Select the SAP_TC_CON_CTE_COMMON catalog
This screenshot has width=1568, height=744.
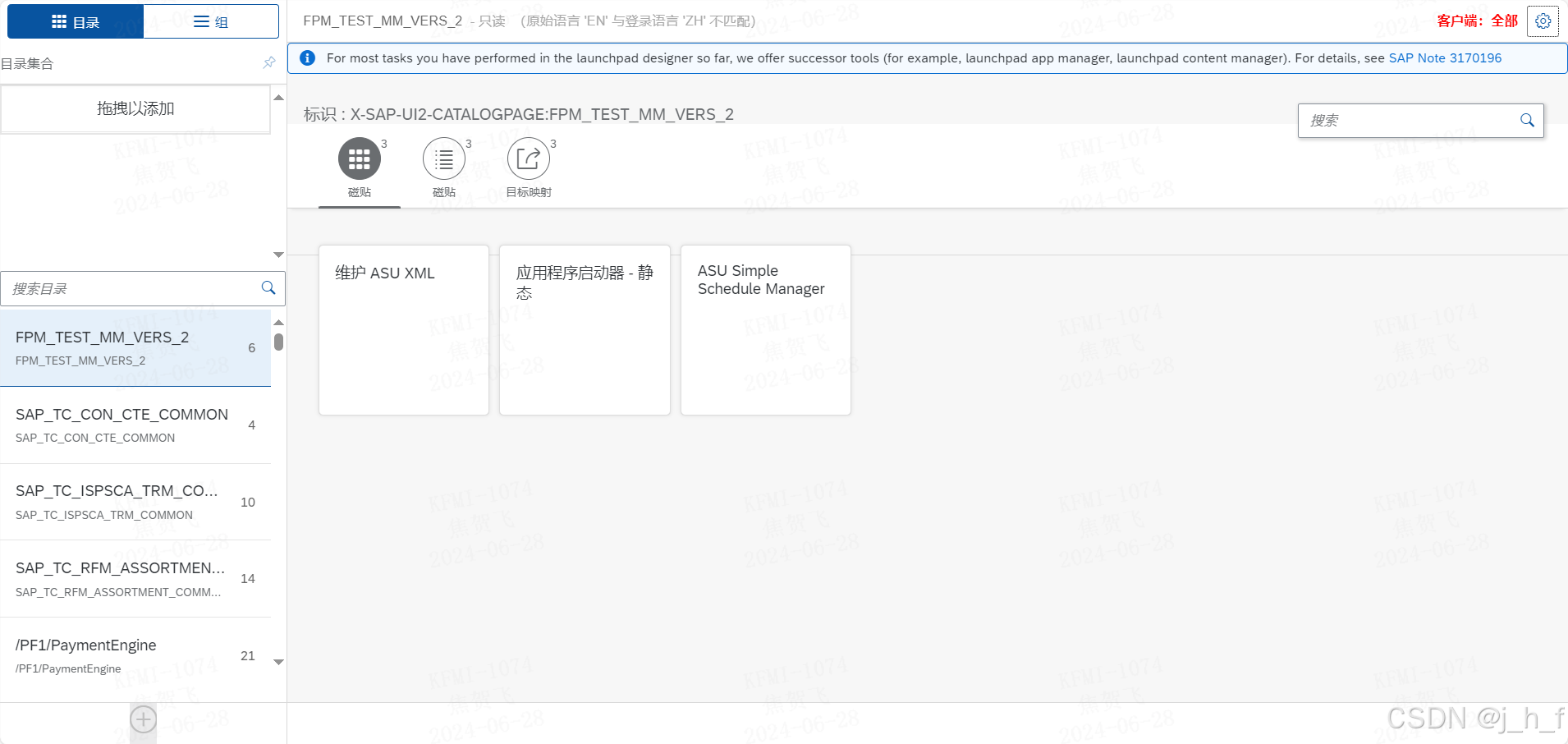coord(135,425)
